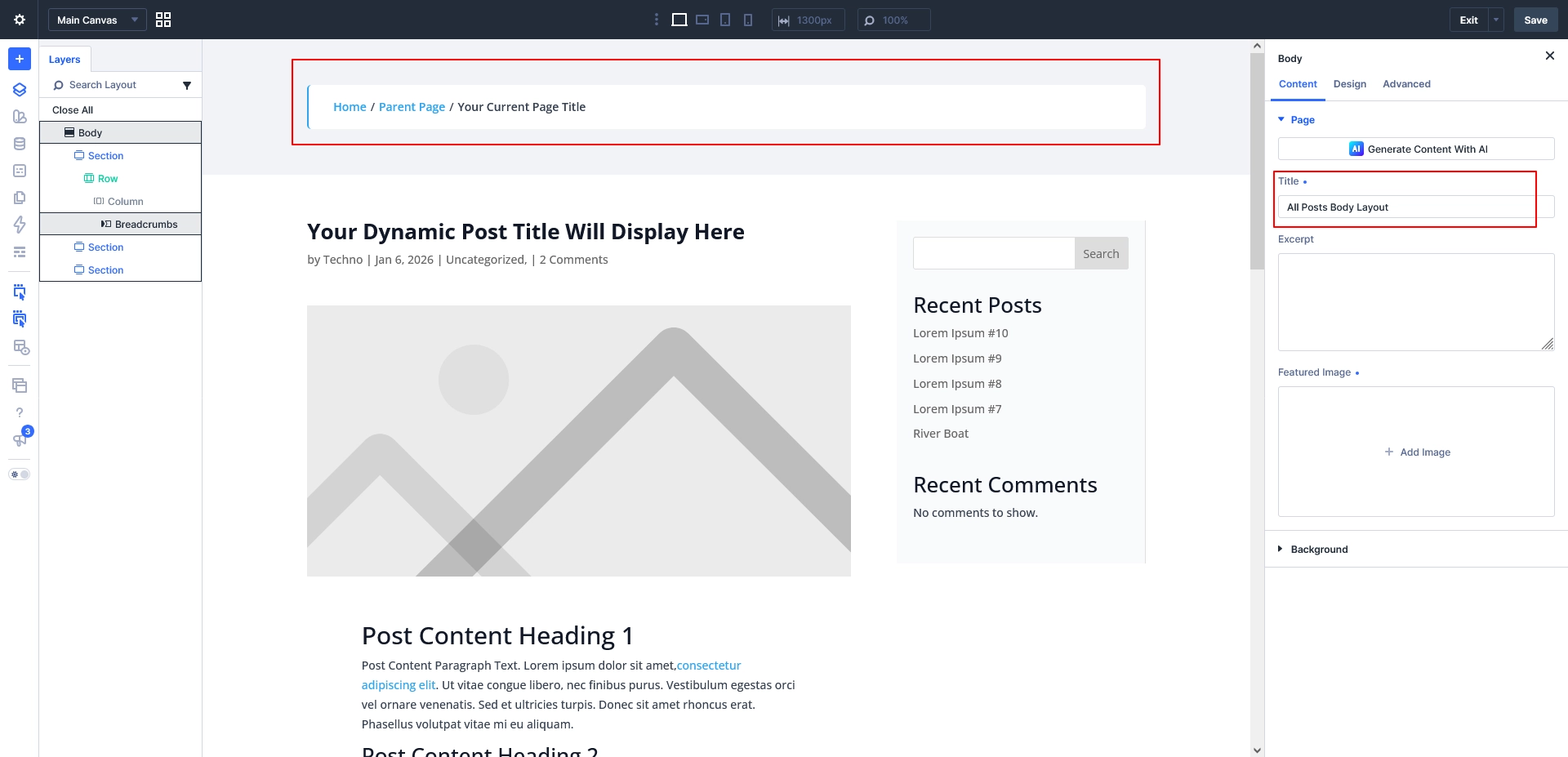Toggle the light/dark mode switch
Viewport: 1568px width, 757px height.
coord(20,474)
